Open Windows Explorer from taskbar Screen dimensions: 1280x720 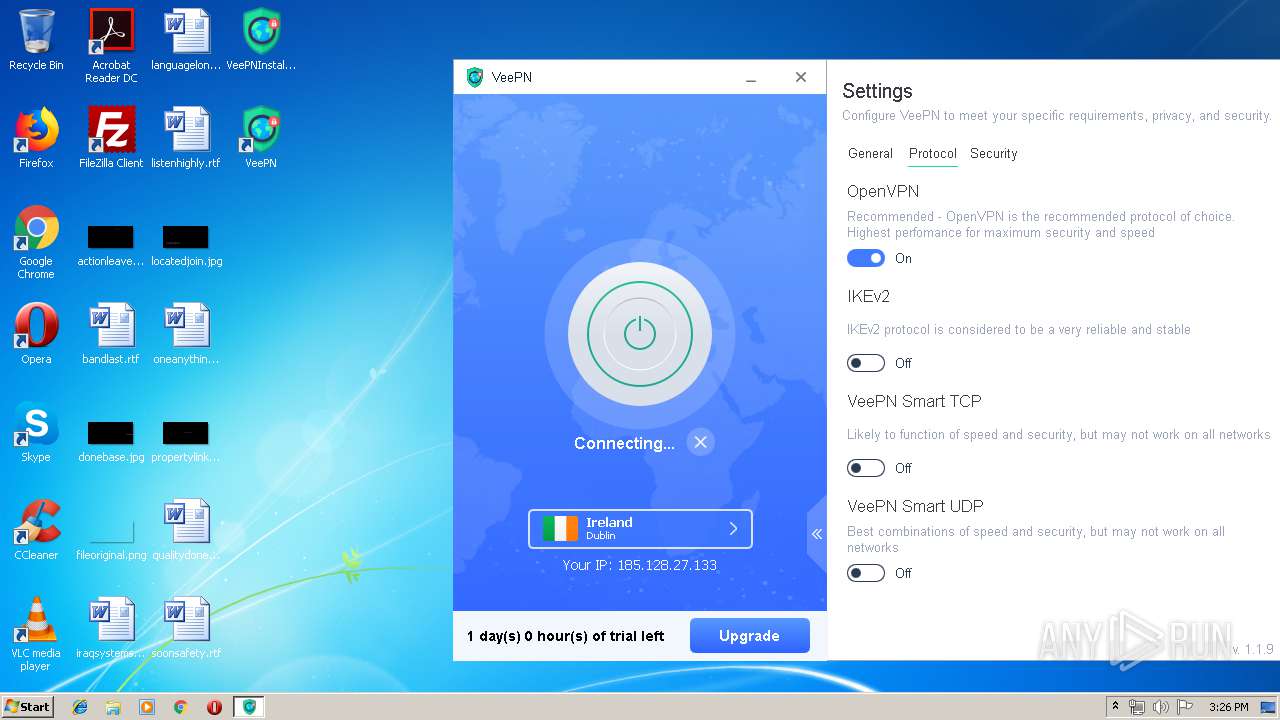point(113,707)
